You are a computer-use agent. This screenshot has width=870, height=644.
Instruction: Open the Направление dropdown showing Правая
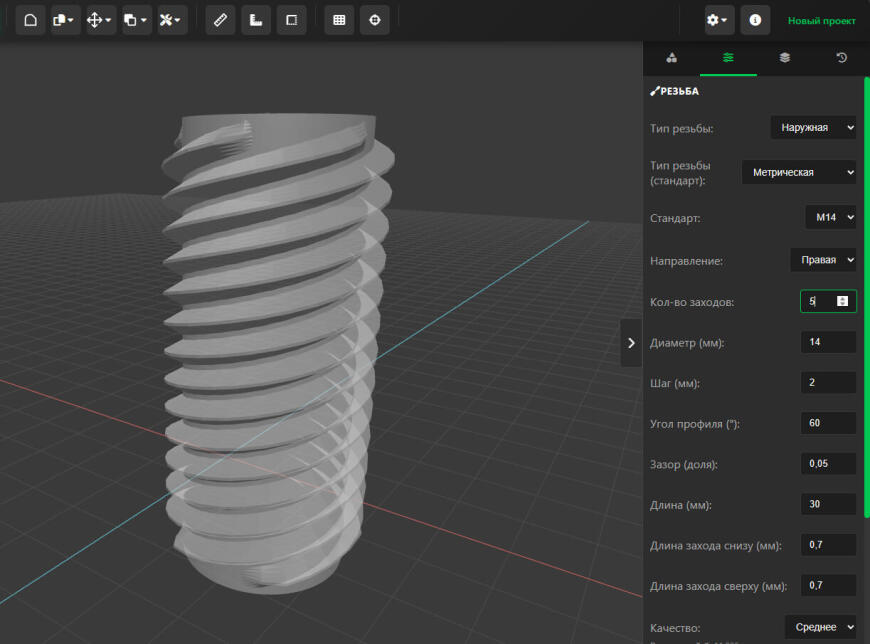[823, 260]
